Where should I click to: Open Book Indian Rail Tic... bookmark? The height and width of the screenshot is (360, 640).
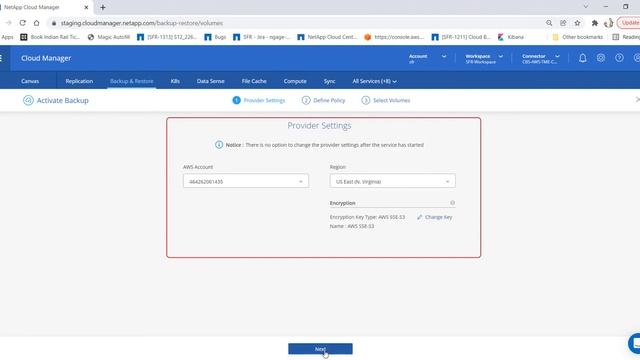(x=50, y=37)
